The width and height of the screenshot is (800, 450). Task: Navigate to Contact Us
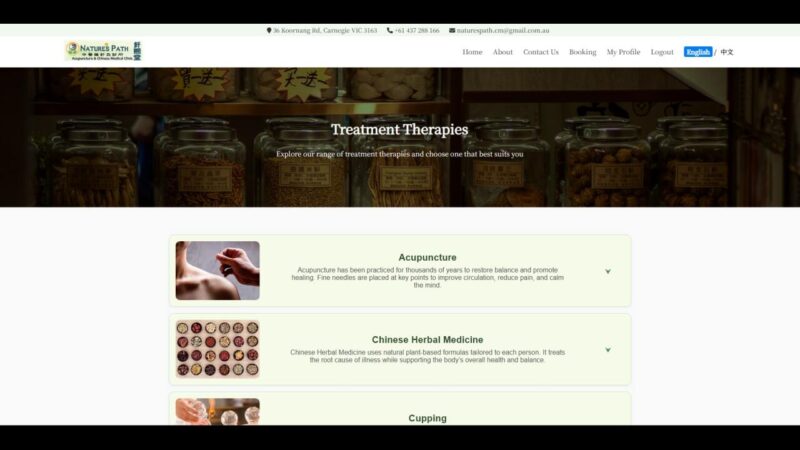click(541, 52)
